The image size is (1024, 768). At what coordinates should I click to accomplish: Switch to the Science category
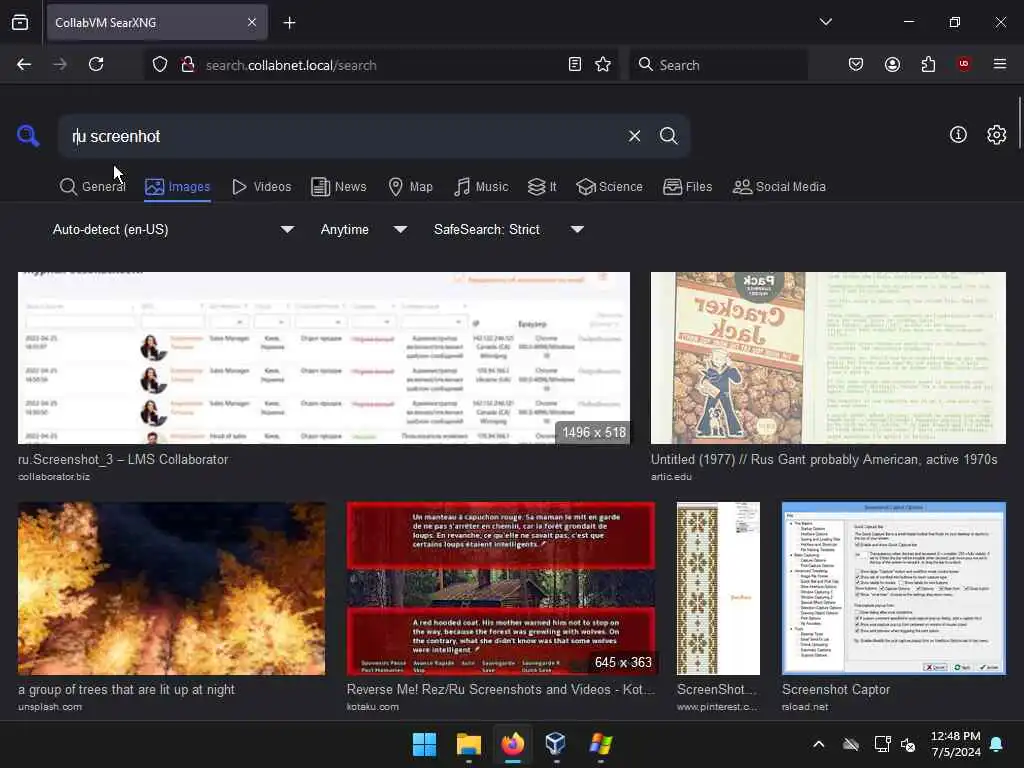coord(609,187)
